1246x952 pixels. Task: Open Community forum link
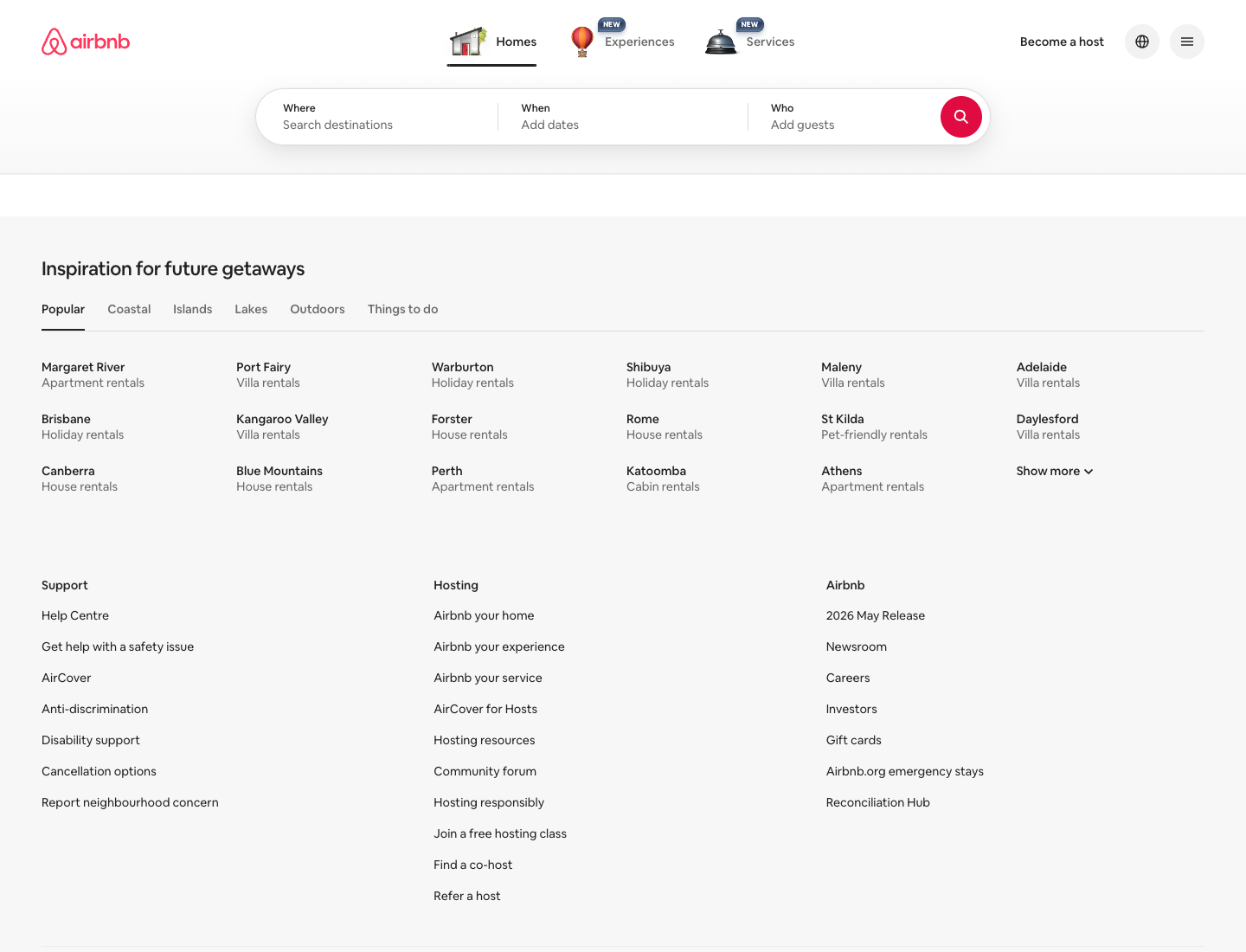pyautogui.click(x=485, y=771)
